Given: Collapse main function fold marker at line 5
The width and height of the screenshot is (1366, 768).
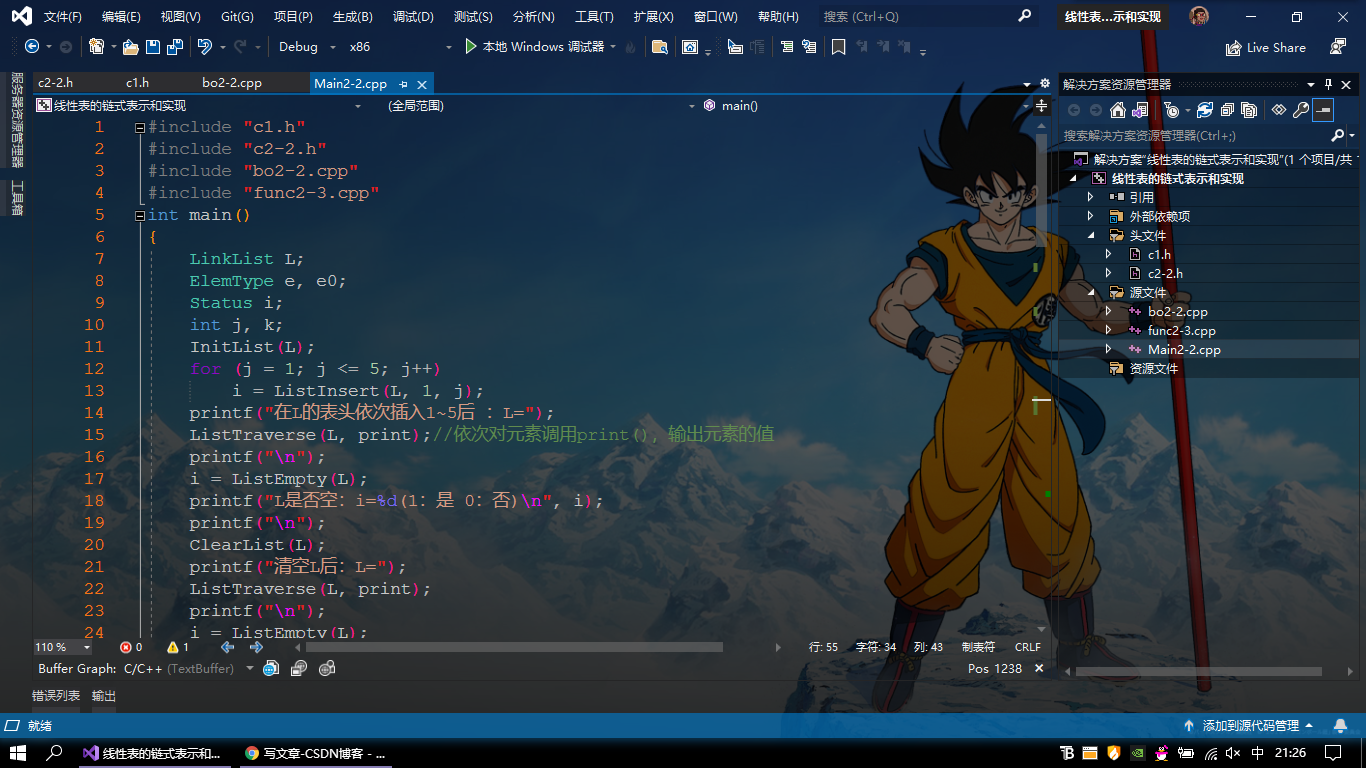Looking at the screenshot, I should click(x=140, y=215).
